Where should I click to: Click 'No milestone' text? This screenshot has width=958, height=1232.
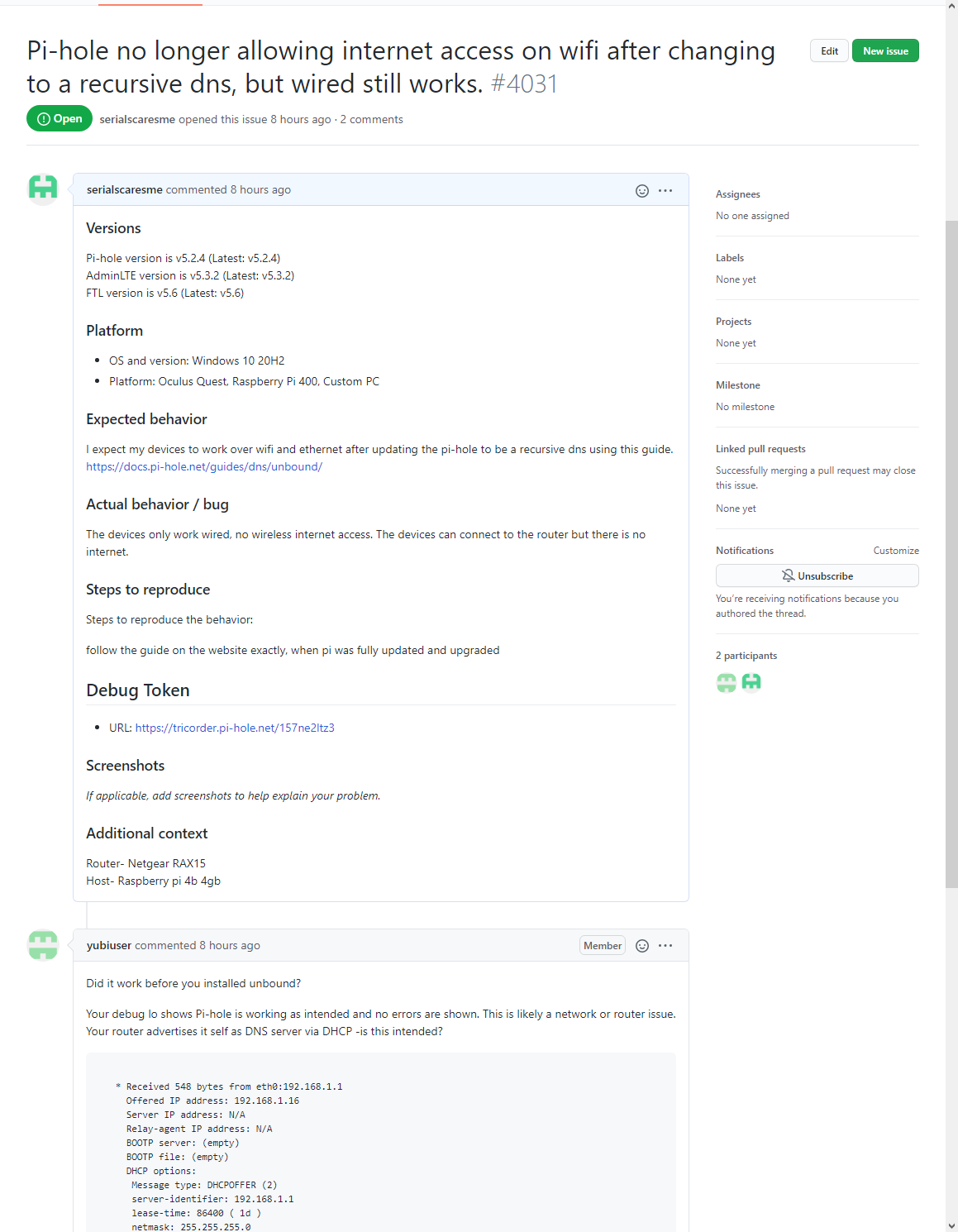pos(745,407)
